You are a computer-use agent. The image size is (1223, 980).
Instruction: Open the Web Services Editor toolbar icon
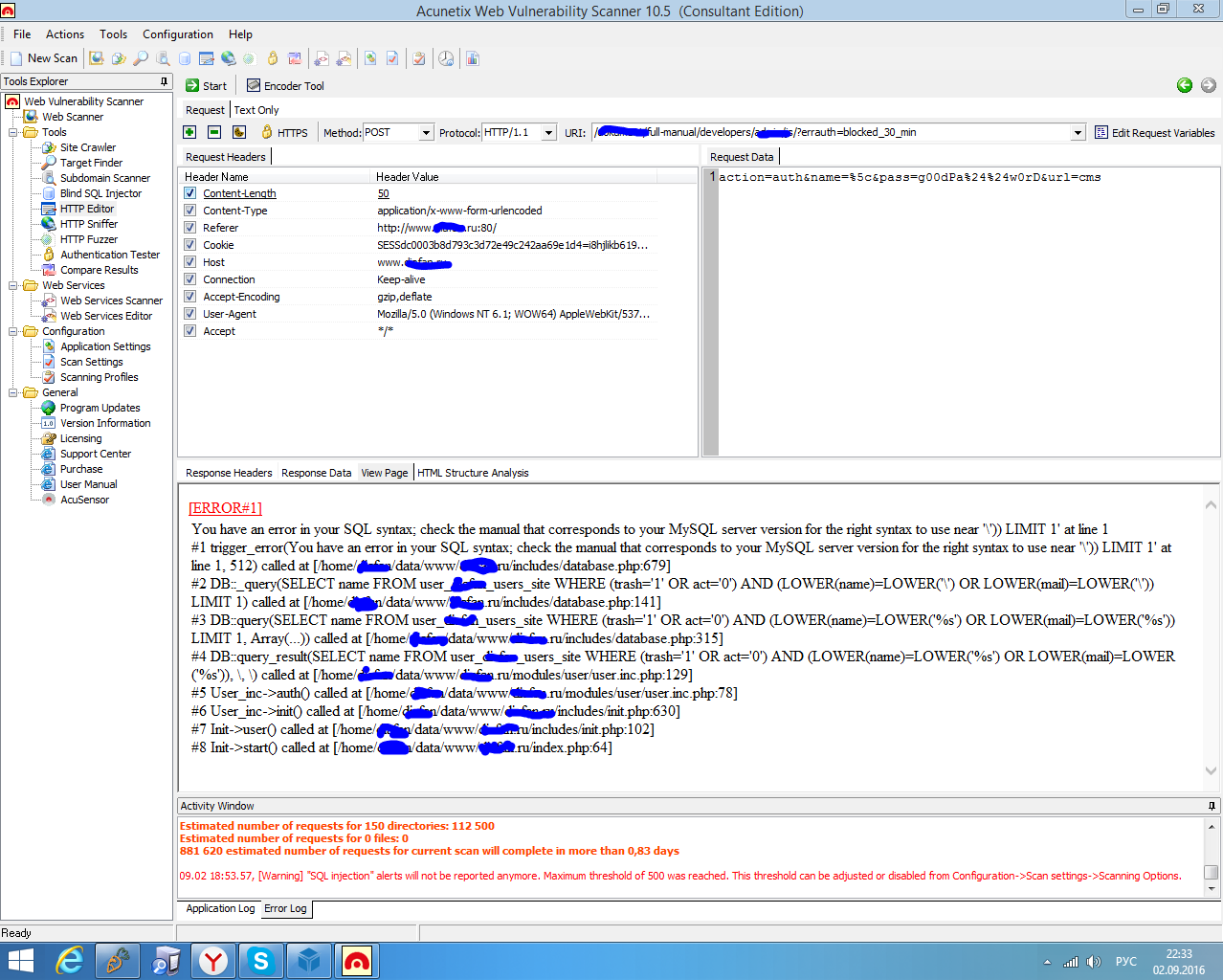(x=344, y=58)
